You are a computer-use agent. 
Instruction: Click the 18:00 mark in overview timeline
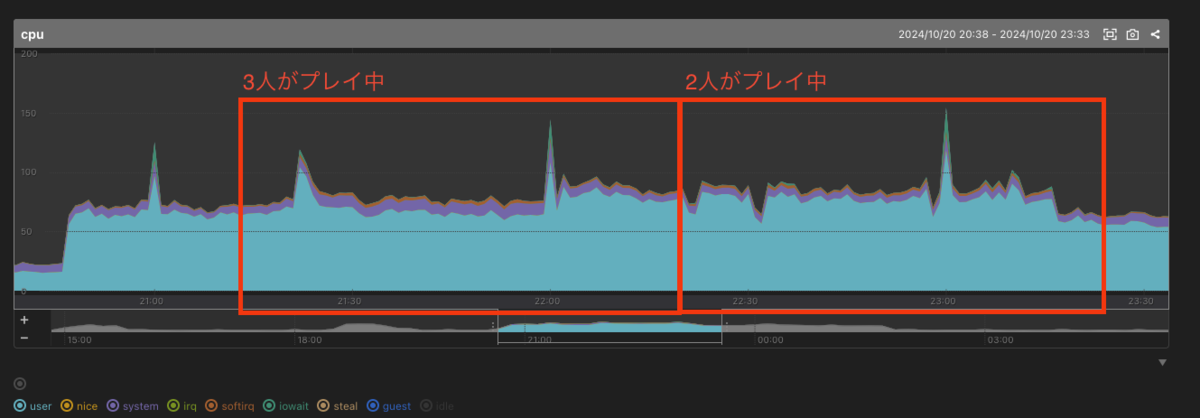[x=309, y=340]
